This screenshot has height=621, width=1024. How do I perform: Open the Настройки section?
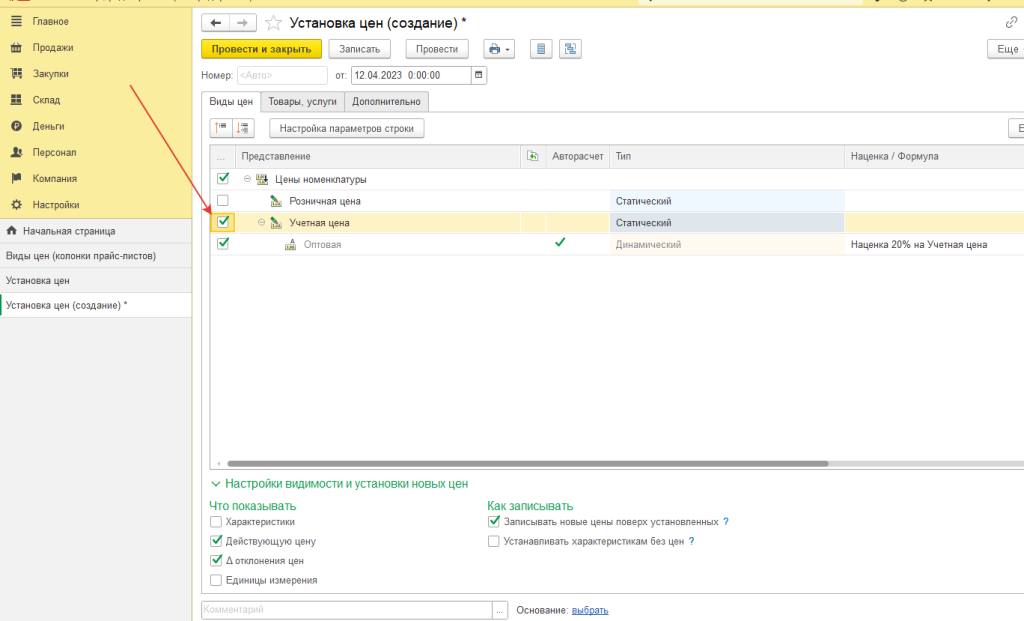56,204
